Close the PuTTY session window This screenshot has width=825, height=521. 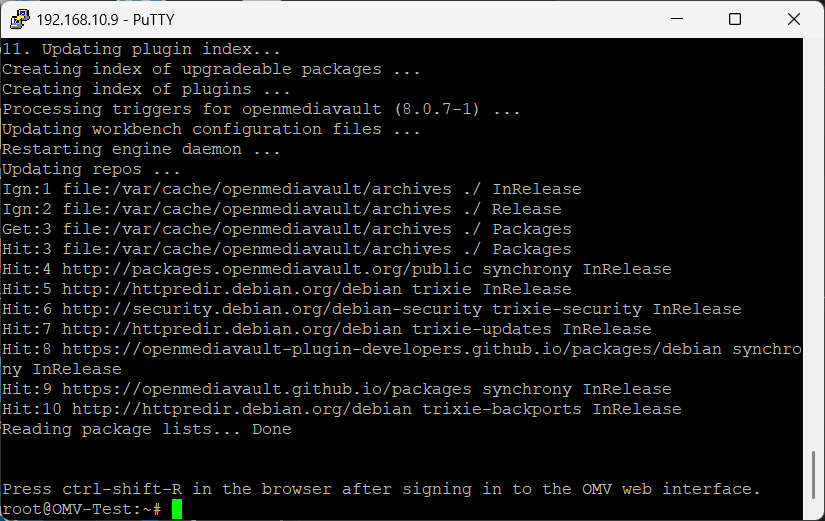[794, 19]
